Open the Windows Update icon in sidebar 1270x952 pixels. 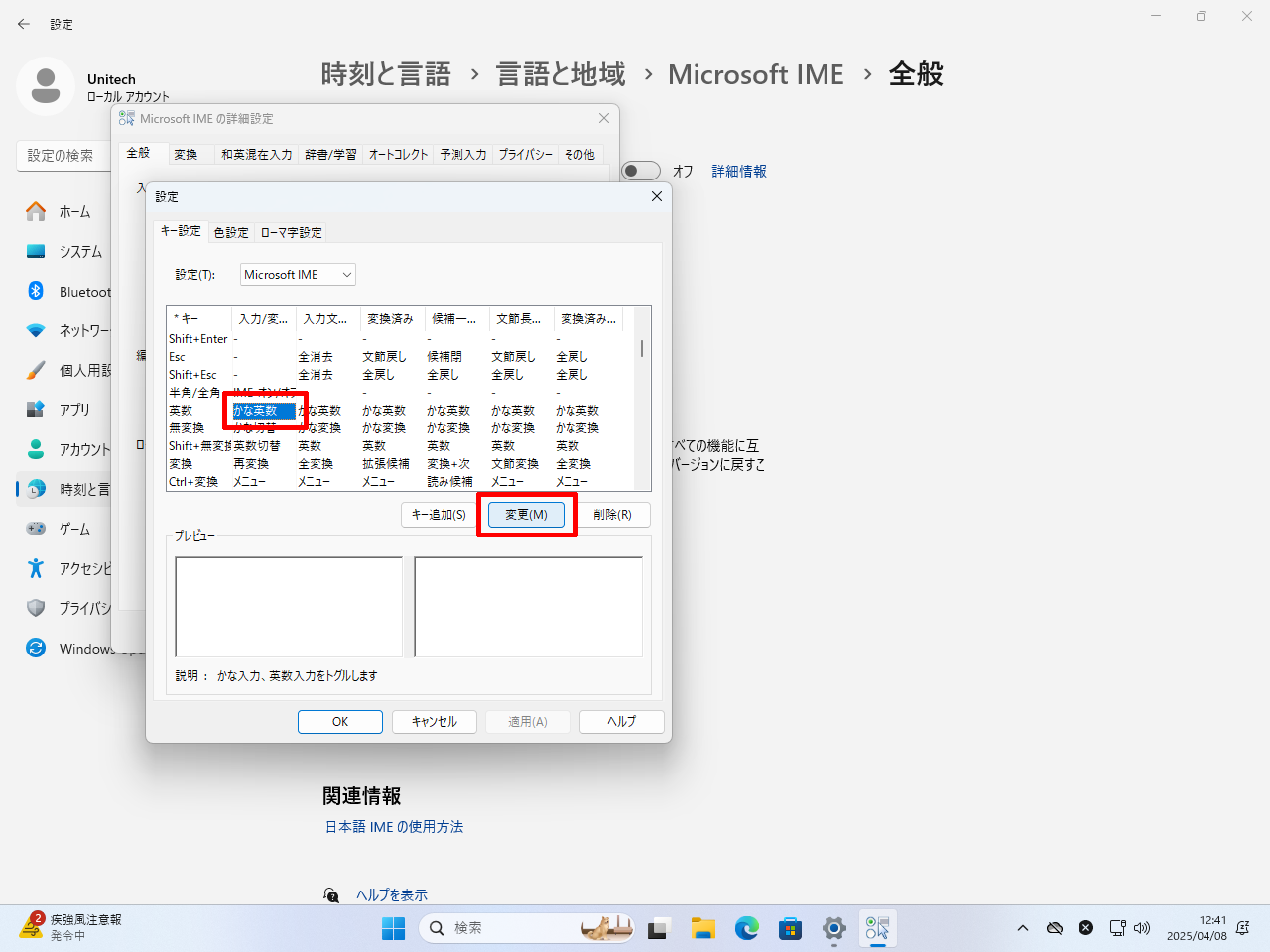click(x=36, y=648)
